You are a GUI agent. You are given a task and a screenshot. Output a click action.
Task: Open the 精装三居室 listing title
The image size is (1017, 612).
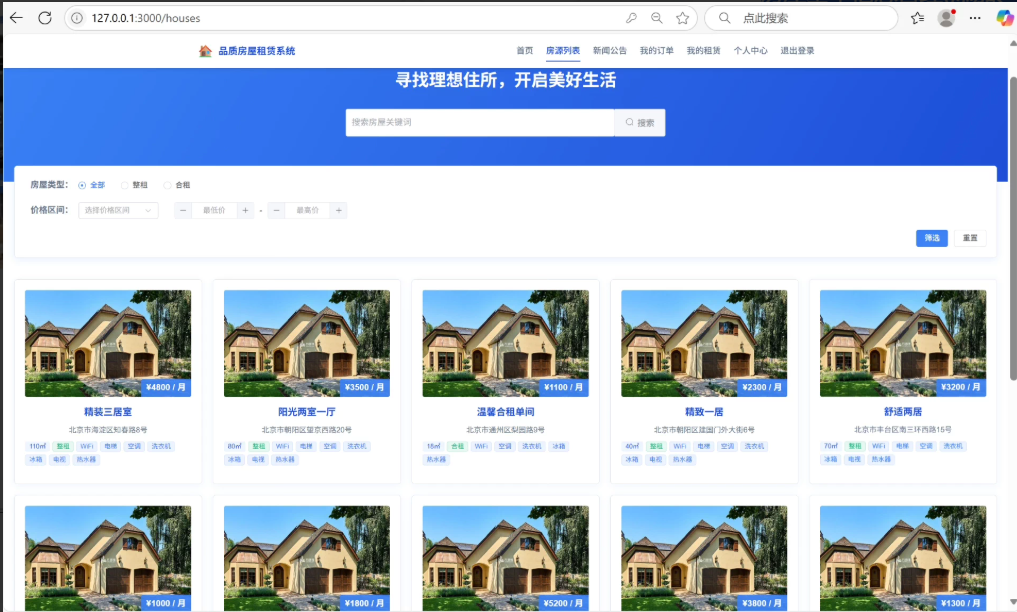[x=108, y=412]
